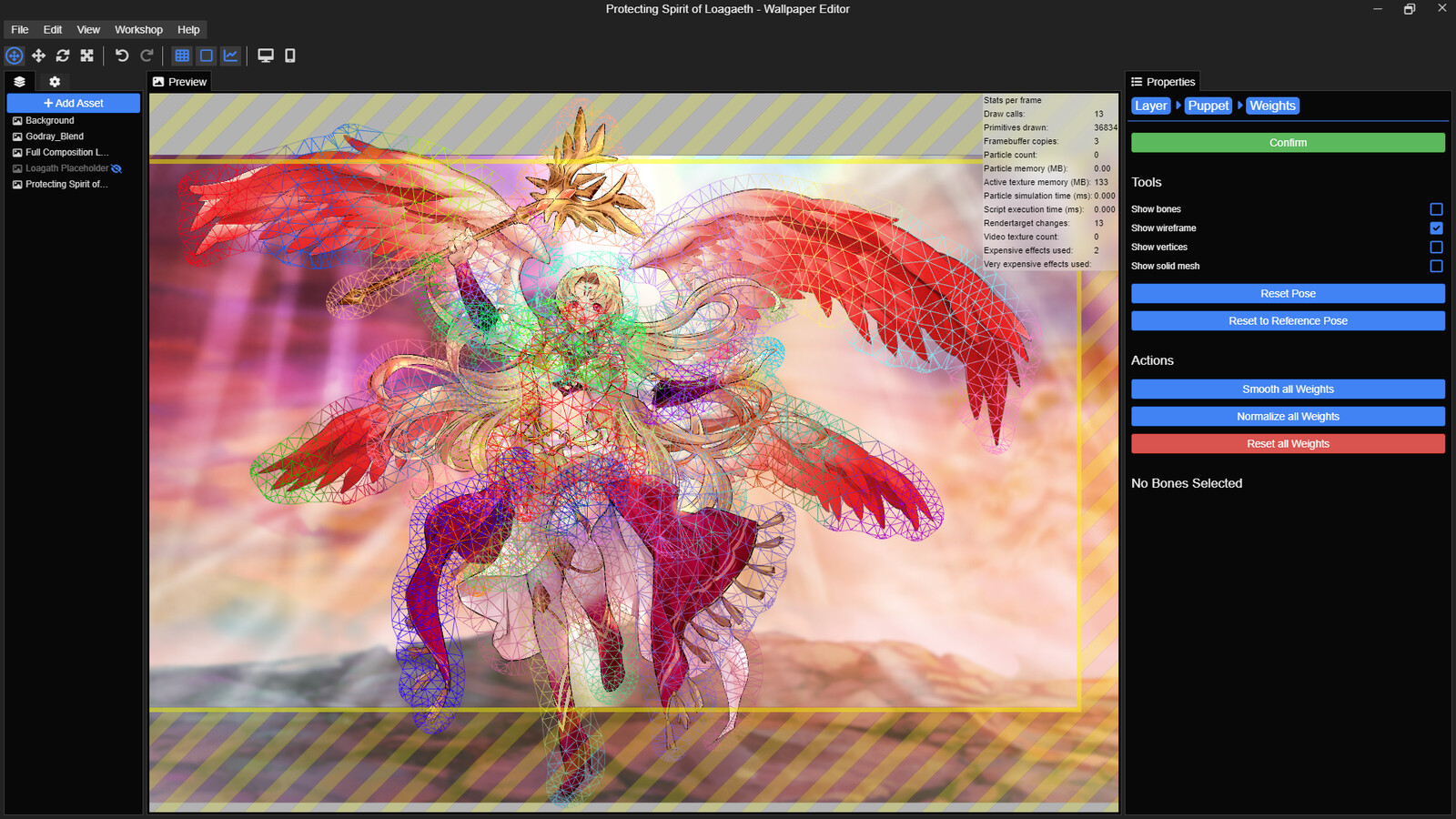Screen dimensions: 1456x819
Task: Unhide the Loagath Placeholder layer eye icon
Action: (x=116, y=168)
